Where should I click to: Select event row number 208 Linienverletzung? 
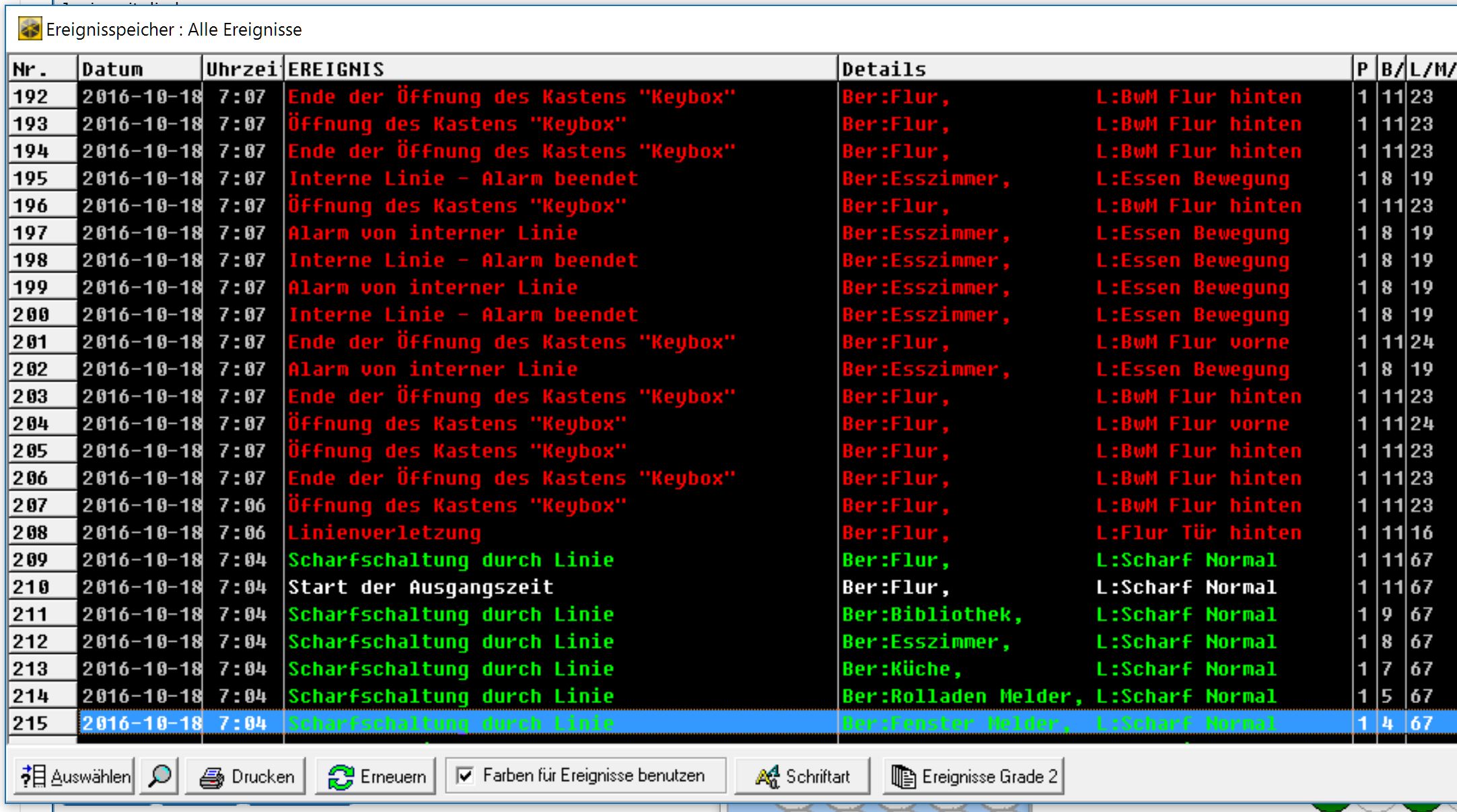click(384, 533)
